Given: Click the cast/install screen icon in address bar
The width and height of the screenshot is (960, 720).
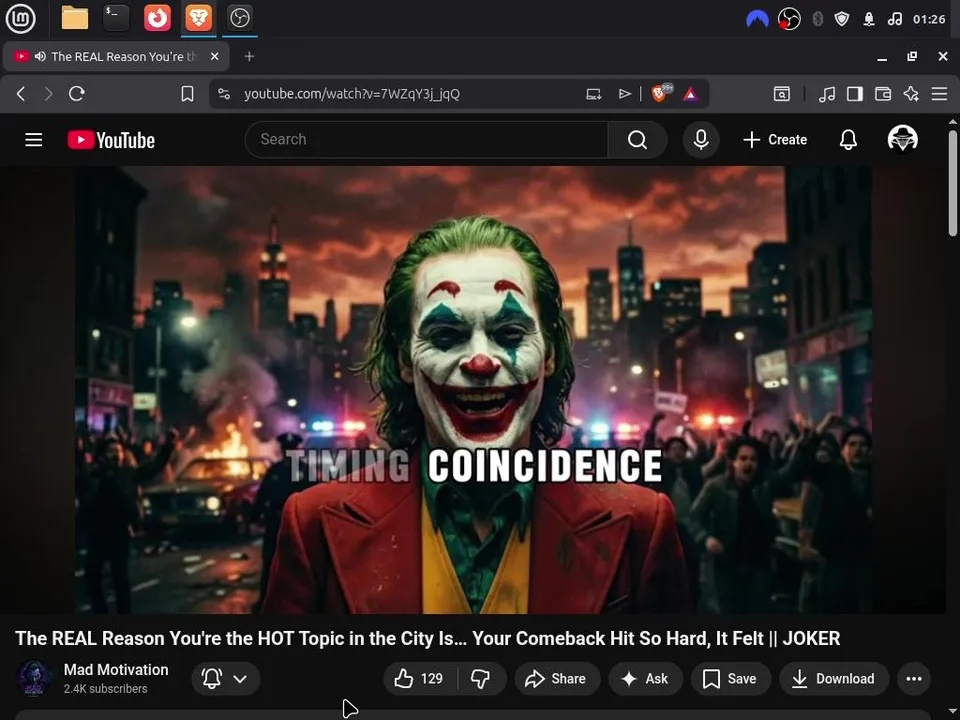Looking at the screenshot, I should pyautogui.click(x=593, y=94).
